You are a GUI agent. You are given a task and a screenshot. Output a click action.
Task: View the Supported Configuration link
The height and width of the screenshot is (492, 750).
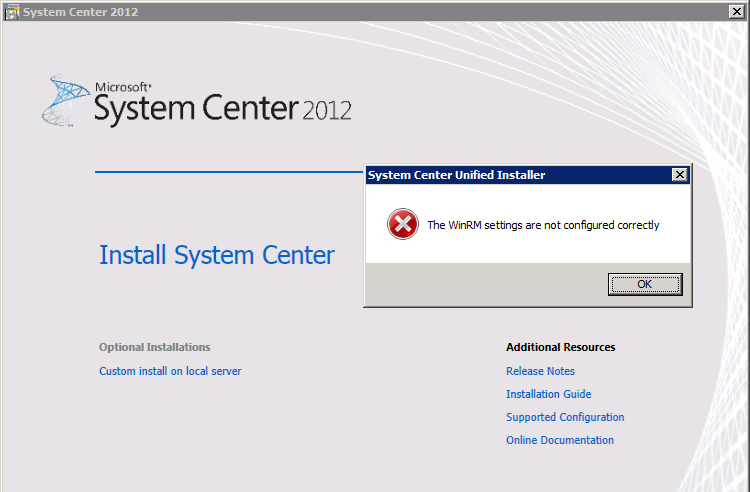pos(565,417)
